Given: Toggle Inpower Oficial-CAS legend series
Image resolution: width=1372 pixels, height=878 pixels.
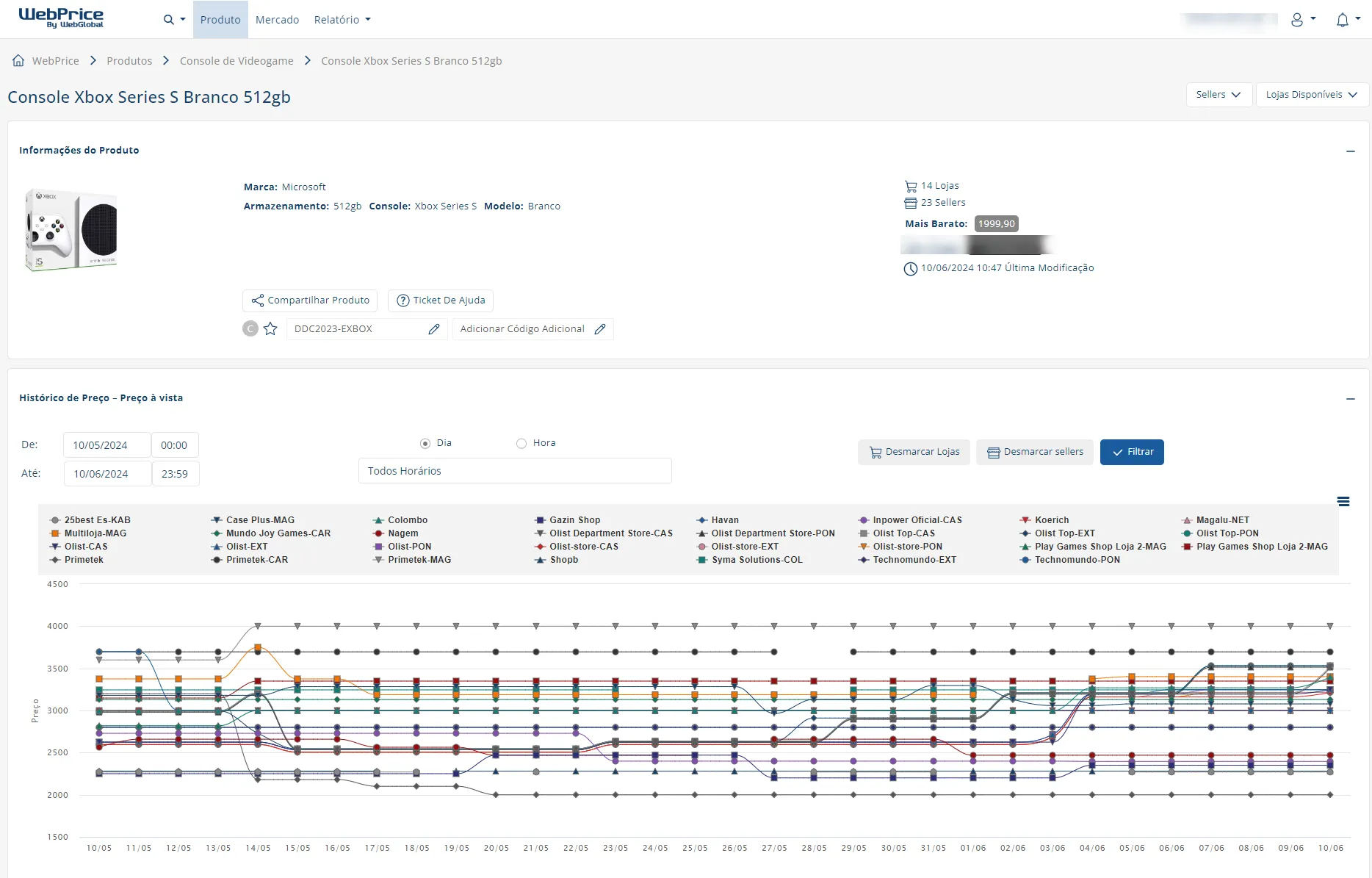Looking at the screenshot, I should click(911, 520).
